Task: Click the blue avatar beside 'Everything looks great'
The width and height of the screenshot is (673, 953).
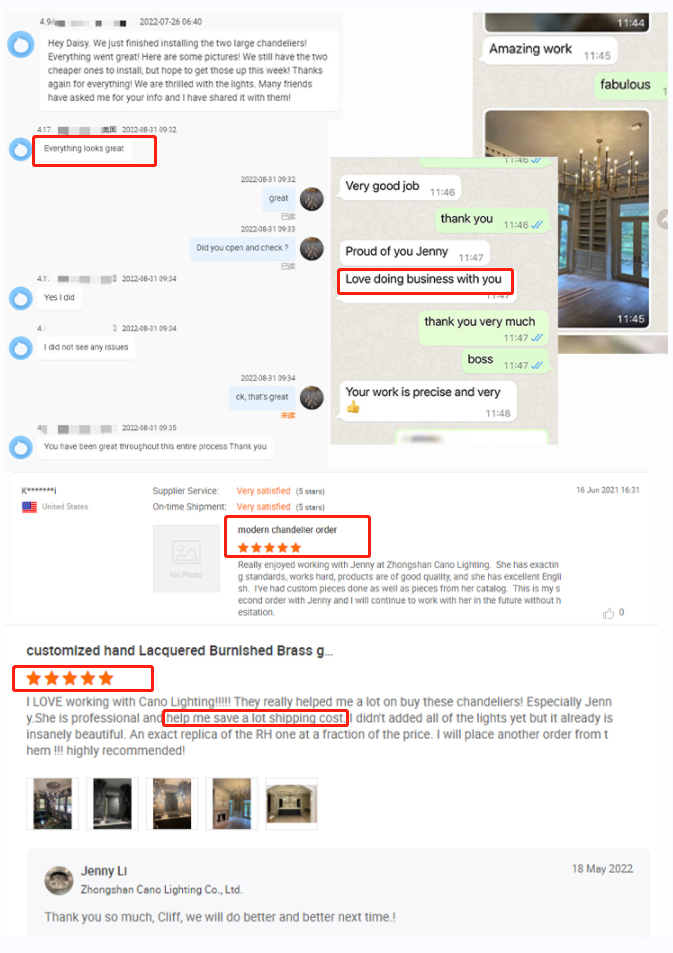Action: tap(21, 149)
